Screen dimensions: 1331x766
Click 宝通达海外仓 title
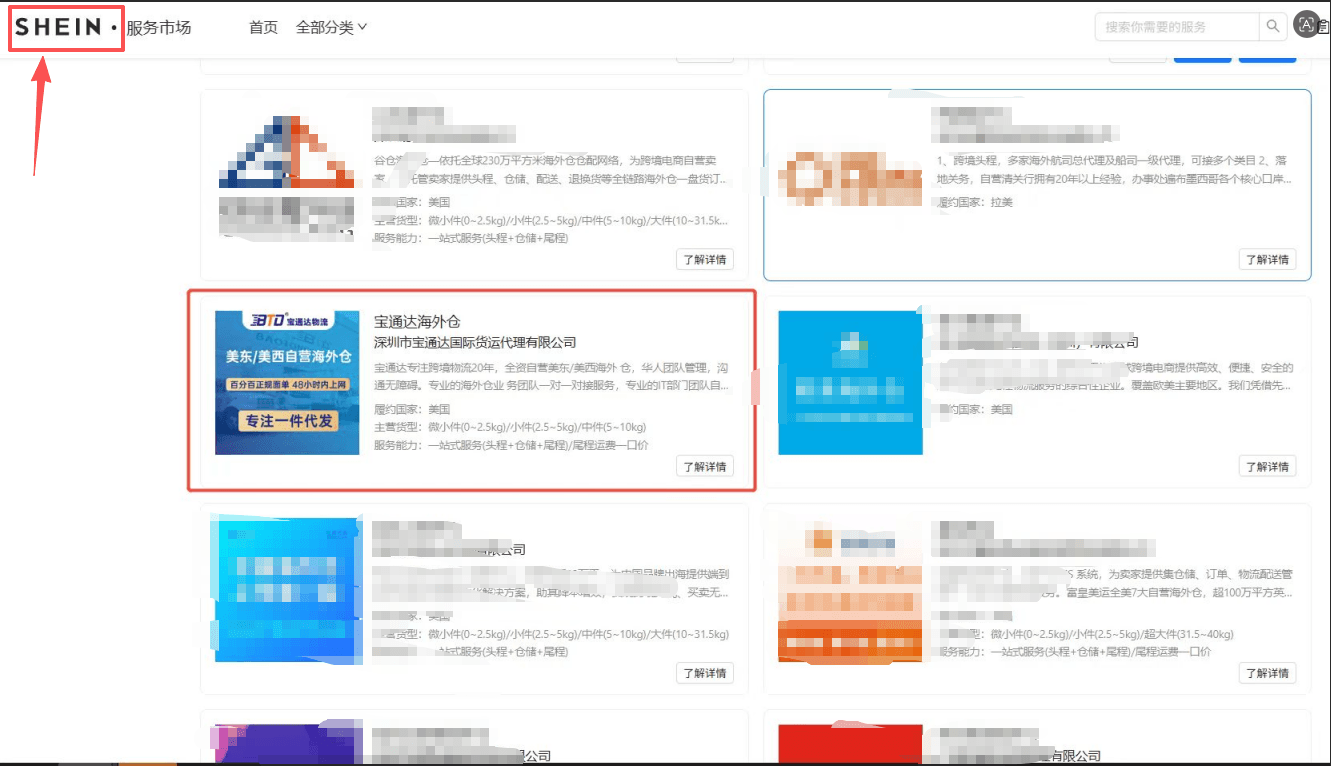[417, 322]
